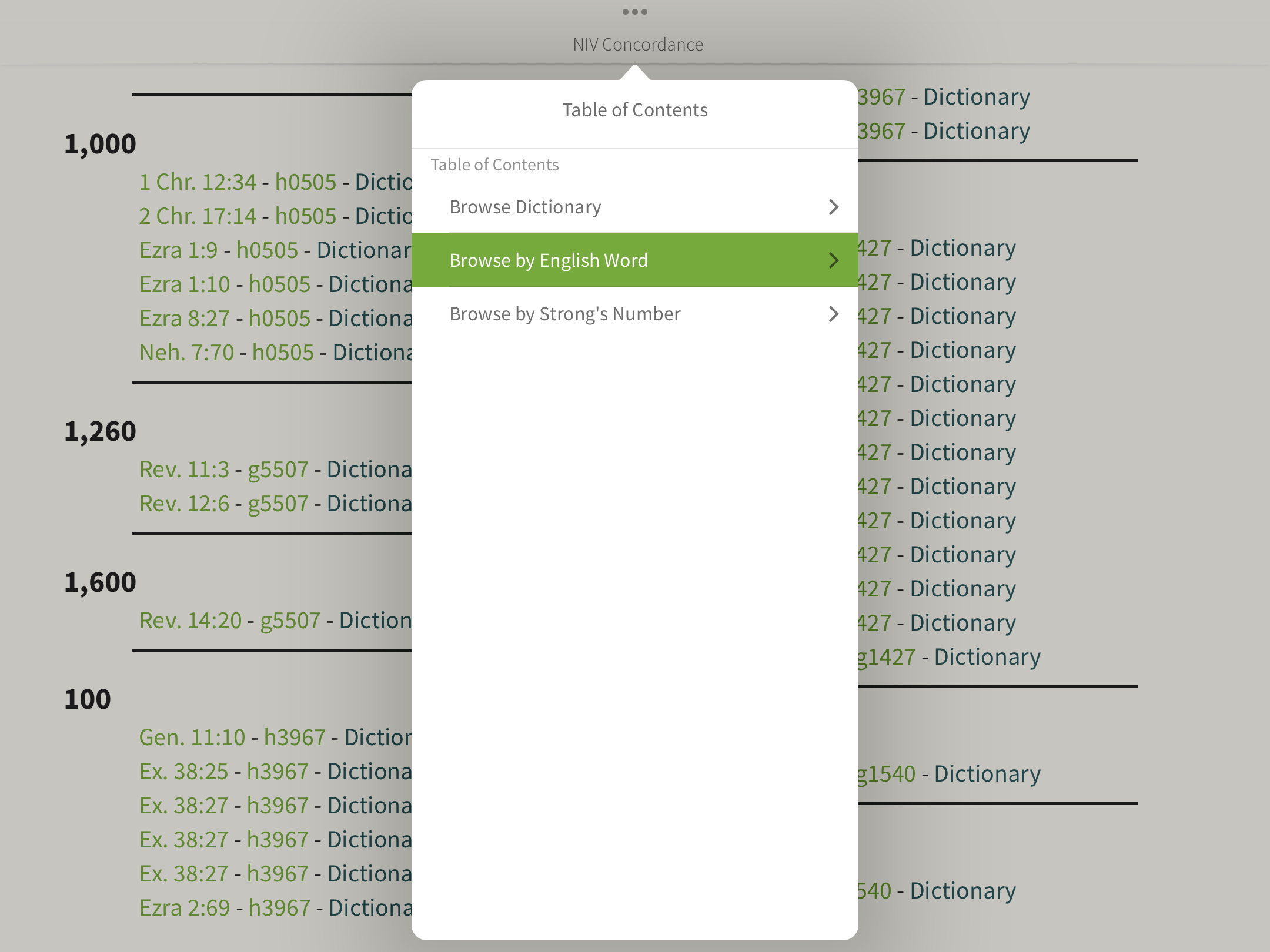Open Neh. 7:70 verse link
The image size is (1270, 952).
pyautogui.click(x=186, y=353)
